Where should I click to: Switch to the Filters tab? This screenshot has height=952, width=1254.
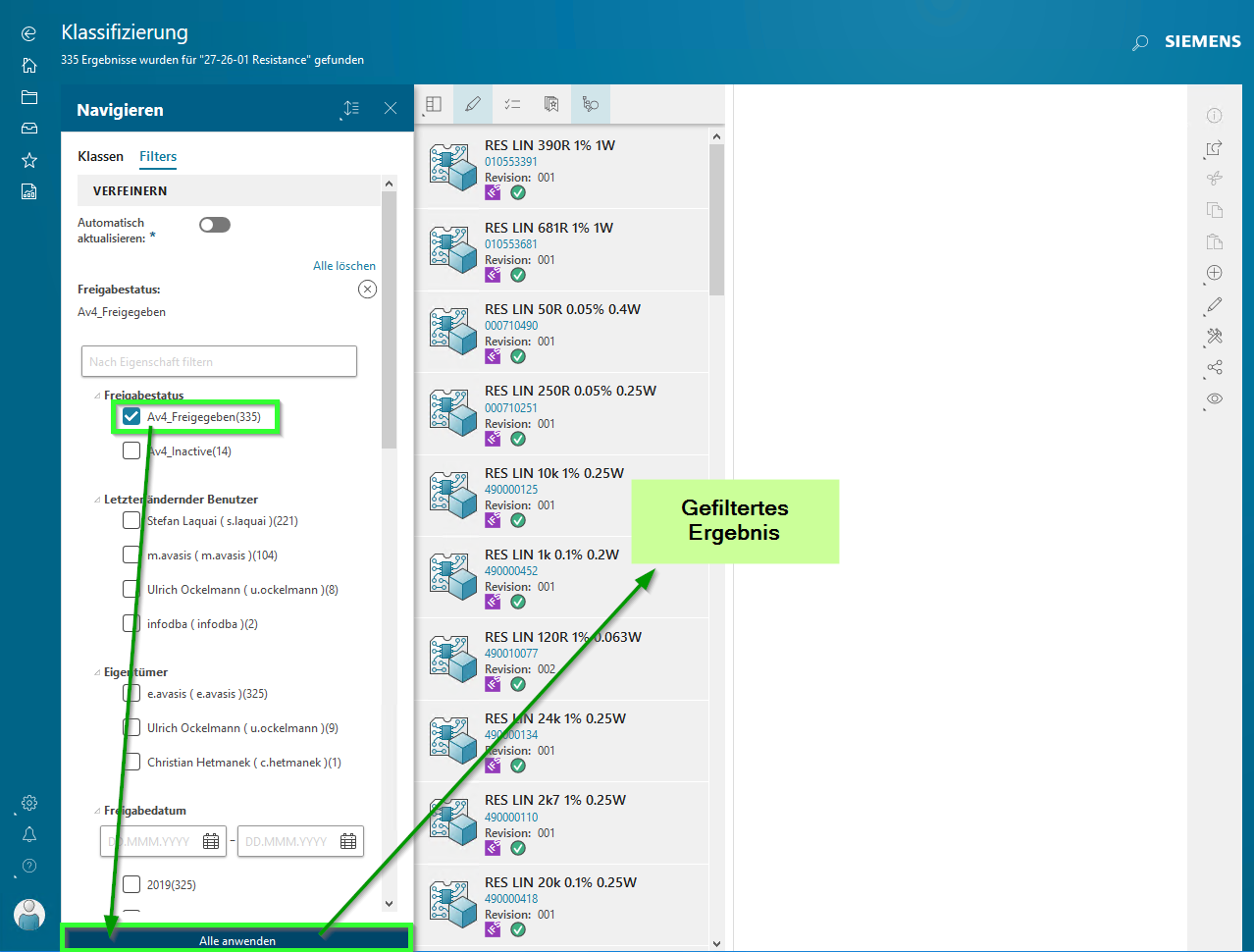tap(158, 157)
